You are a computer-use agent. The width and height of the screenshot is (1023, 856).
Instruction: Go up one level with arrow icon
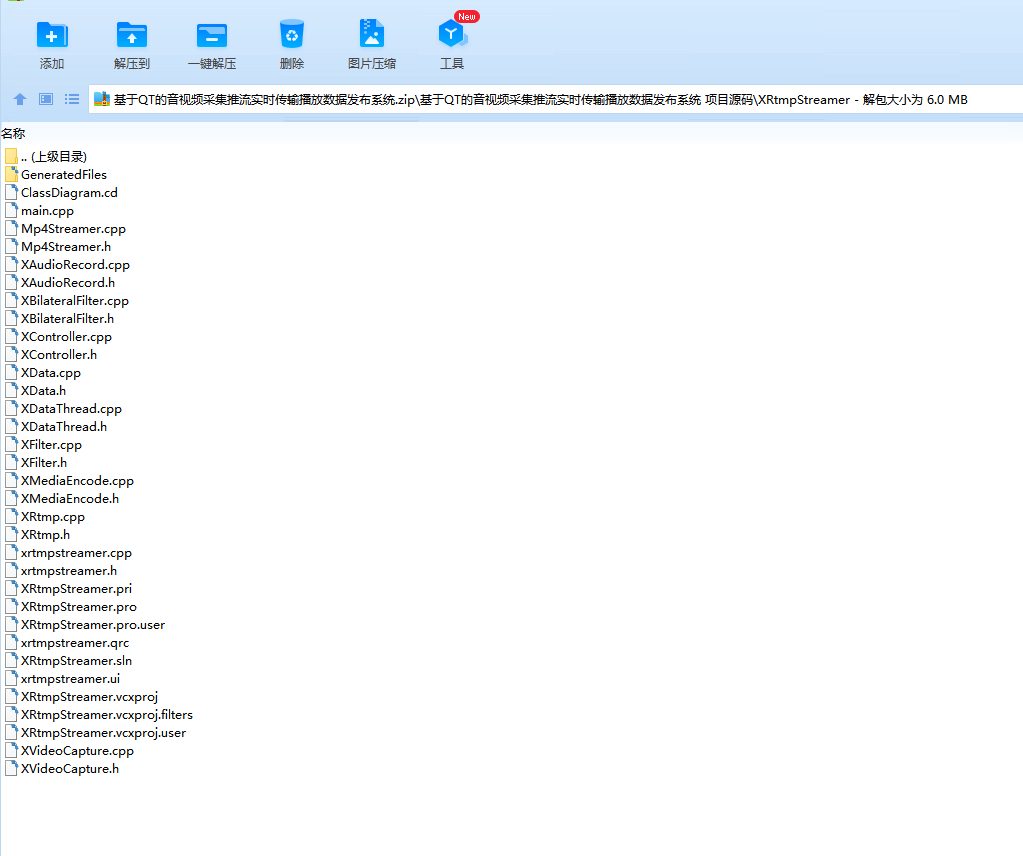point(20,99)
